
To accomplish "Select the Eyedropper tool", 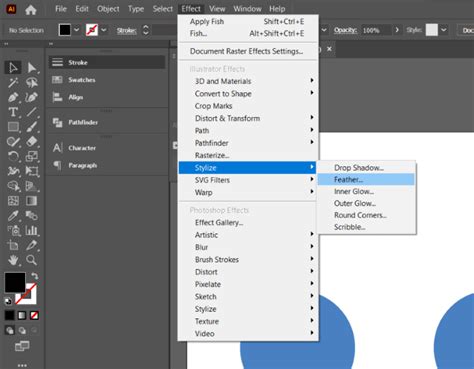I will pos(13,216).
